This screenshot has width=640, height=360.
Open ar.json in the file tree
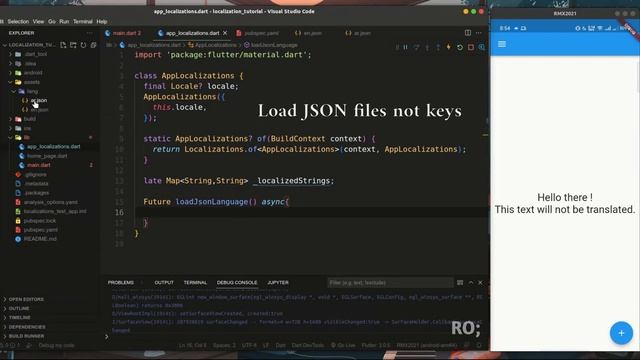pyautogui.click(x=50, y=100)
